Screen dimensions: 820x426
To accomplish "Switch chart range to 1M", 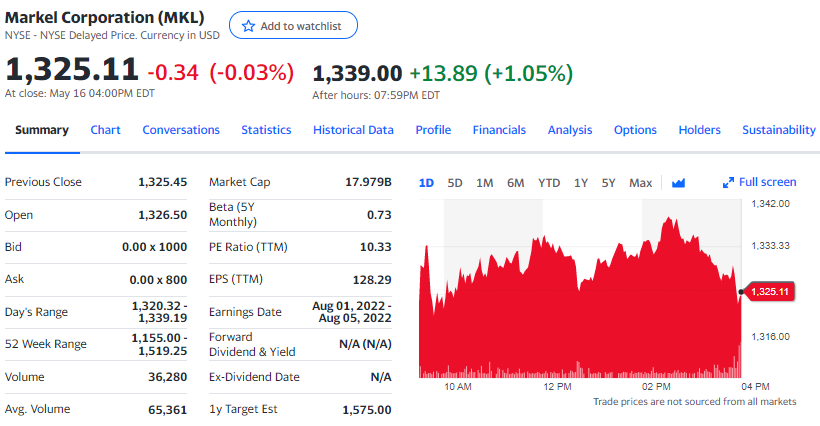I will tap(485, 183).
